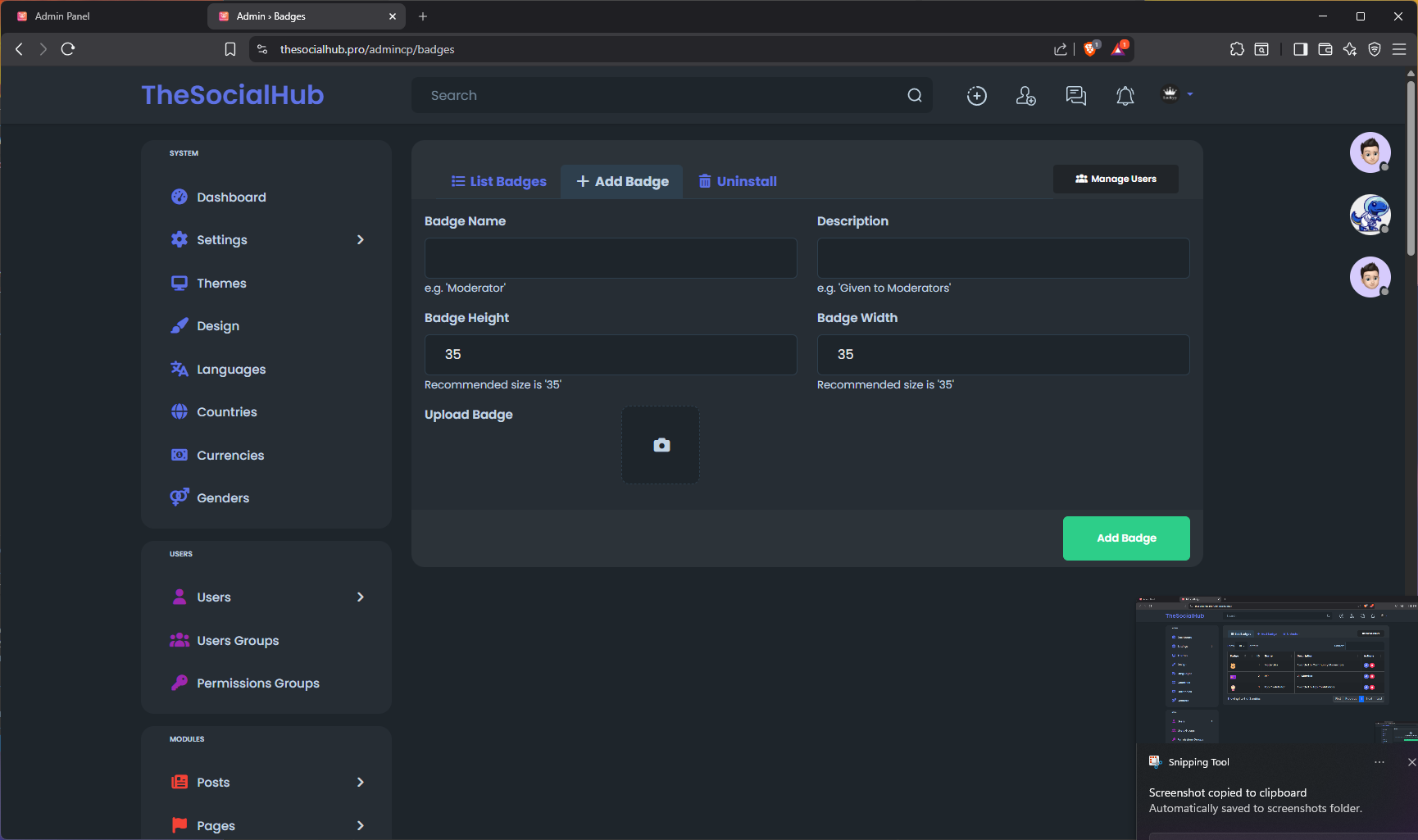Click the add-user friend requests icon
Image resolution: width=1418 pixels, height=840 pixels.
coord(1025,96)
